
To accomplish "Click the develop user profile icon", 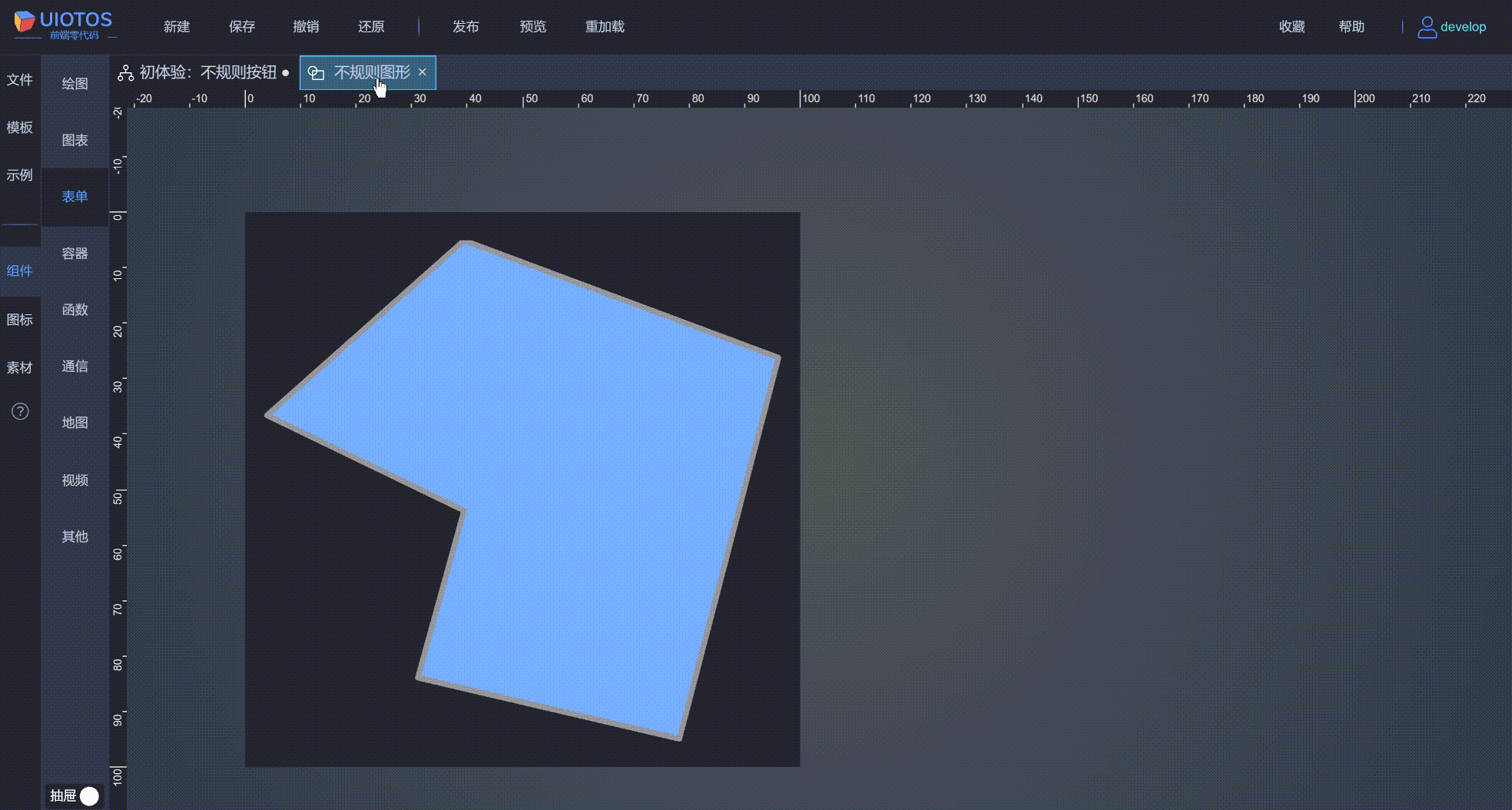I will 1427,27.
